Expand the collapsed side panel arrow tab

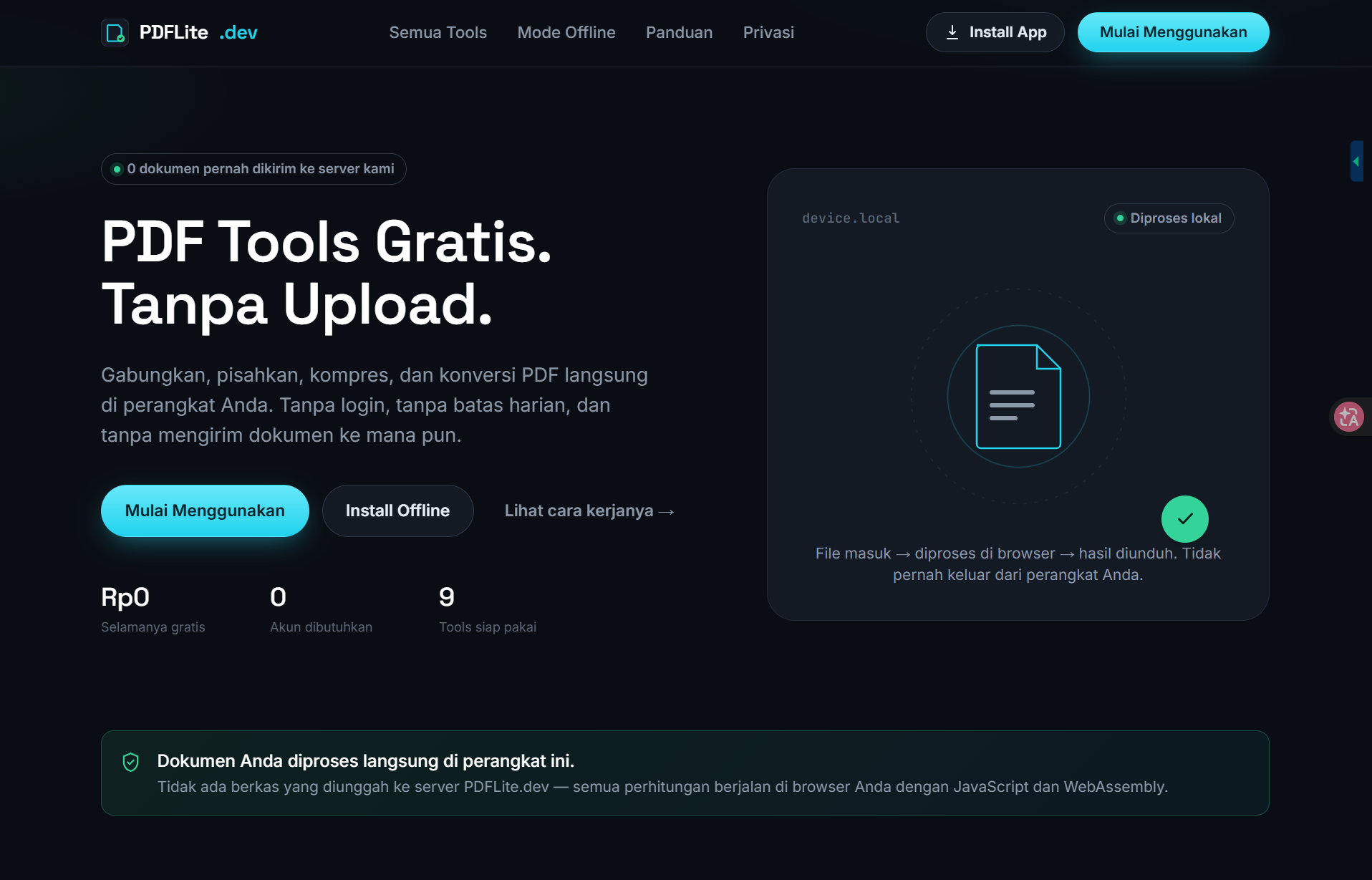pyautogui.click(x=1356, y=161)
